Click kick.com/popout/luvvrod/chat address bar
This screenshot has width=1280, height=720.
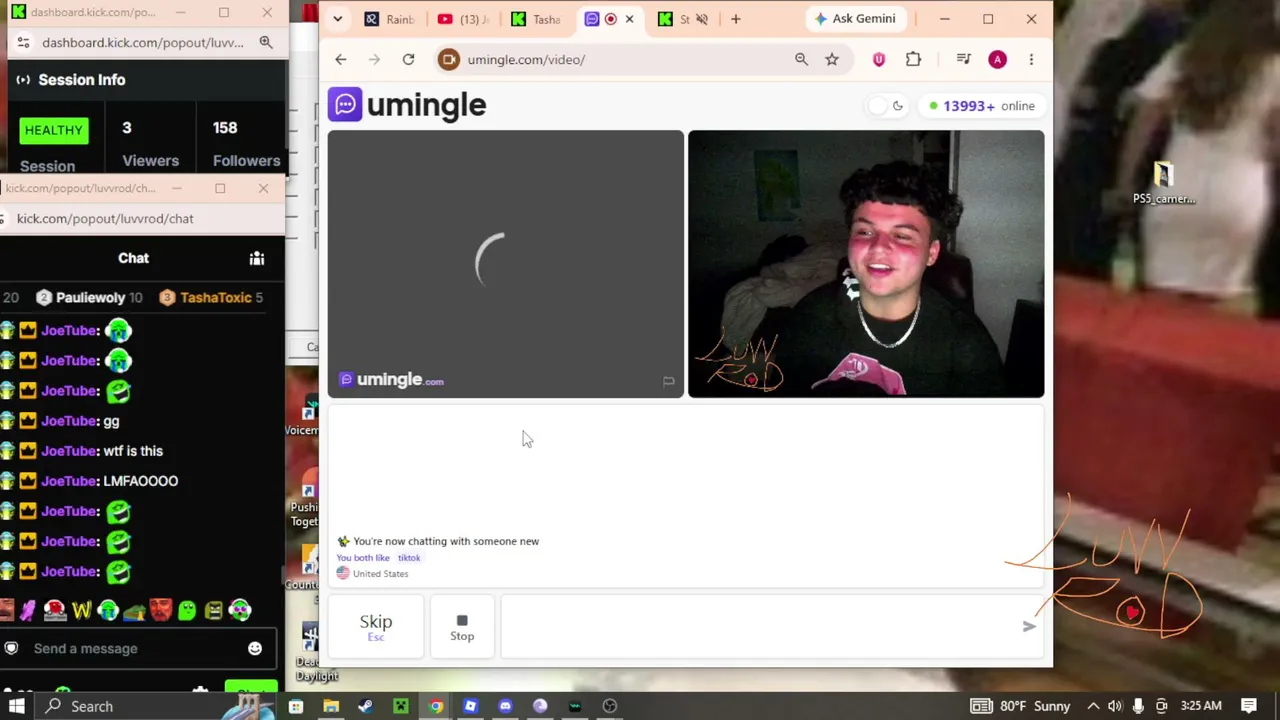coord(105,219)
